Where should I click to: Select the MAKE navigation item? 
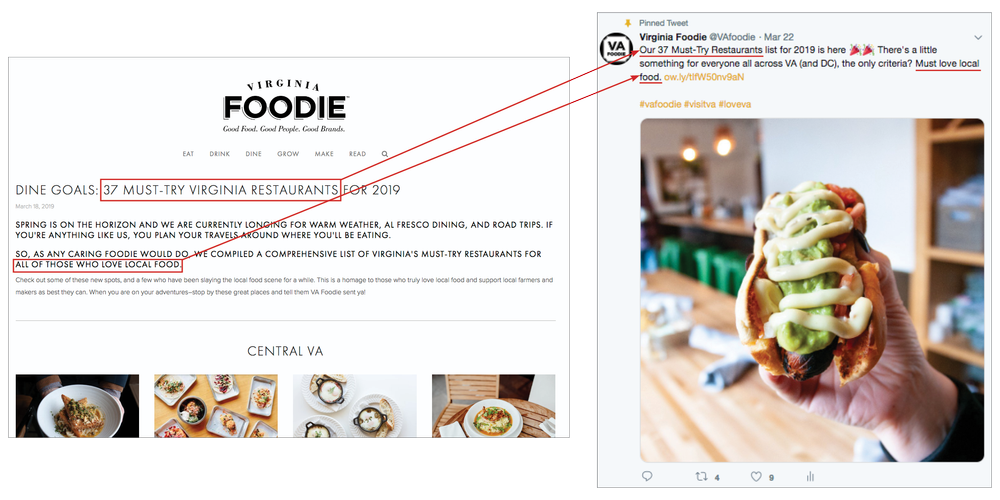(324, 154)
